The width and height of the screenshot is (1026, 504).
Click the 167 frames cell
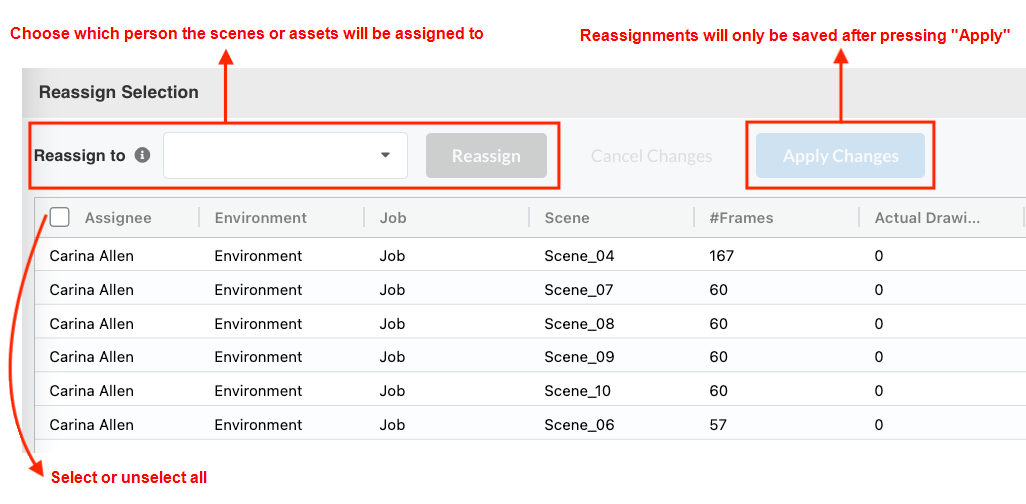click(721, 256)
